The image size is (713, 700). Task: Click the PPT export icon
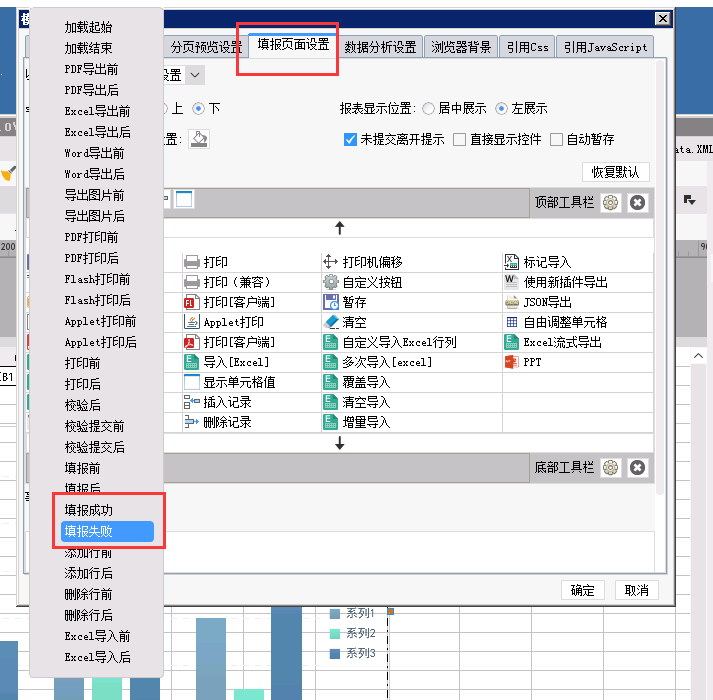point(512,362)
